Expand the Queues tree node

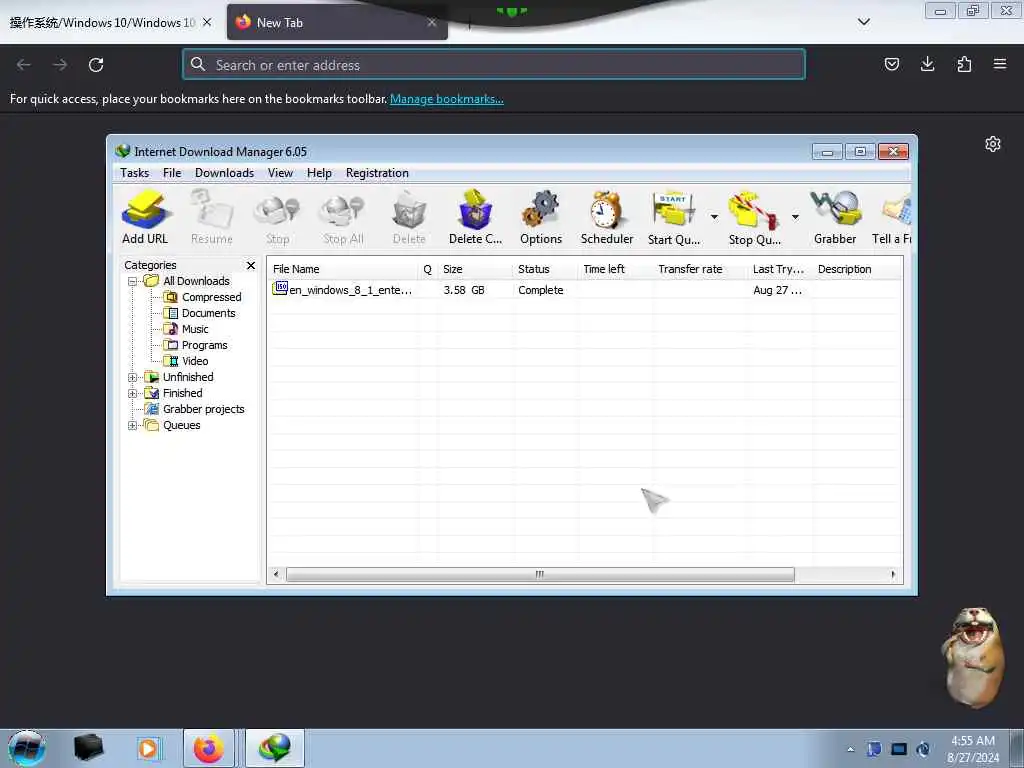[x=133, y=426]
